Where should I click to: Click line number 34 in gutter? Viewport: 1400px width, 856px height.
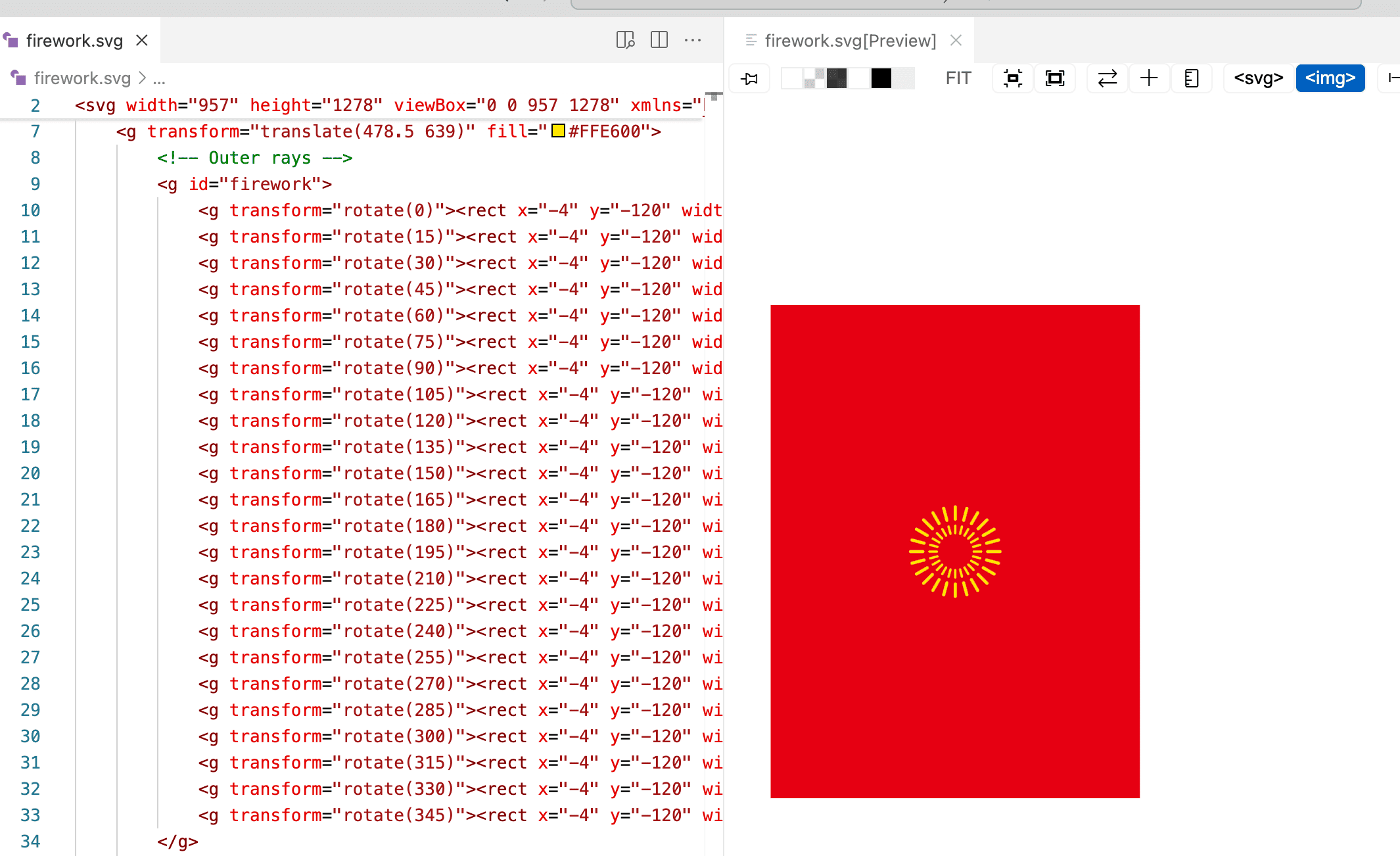click(30, 842)
